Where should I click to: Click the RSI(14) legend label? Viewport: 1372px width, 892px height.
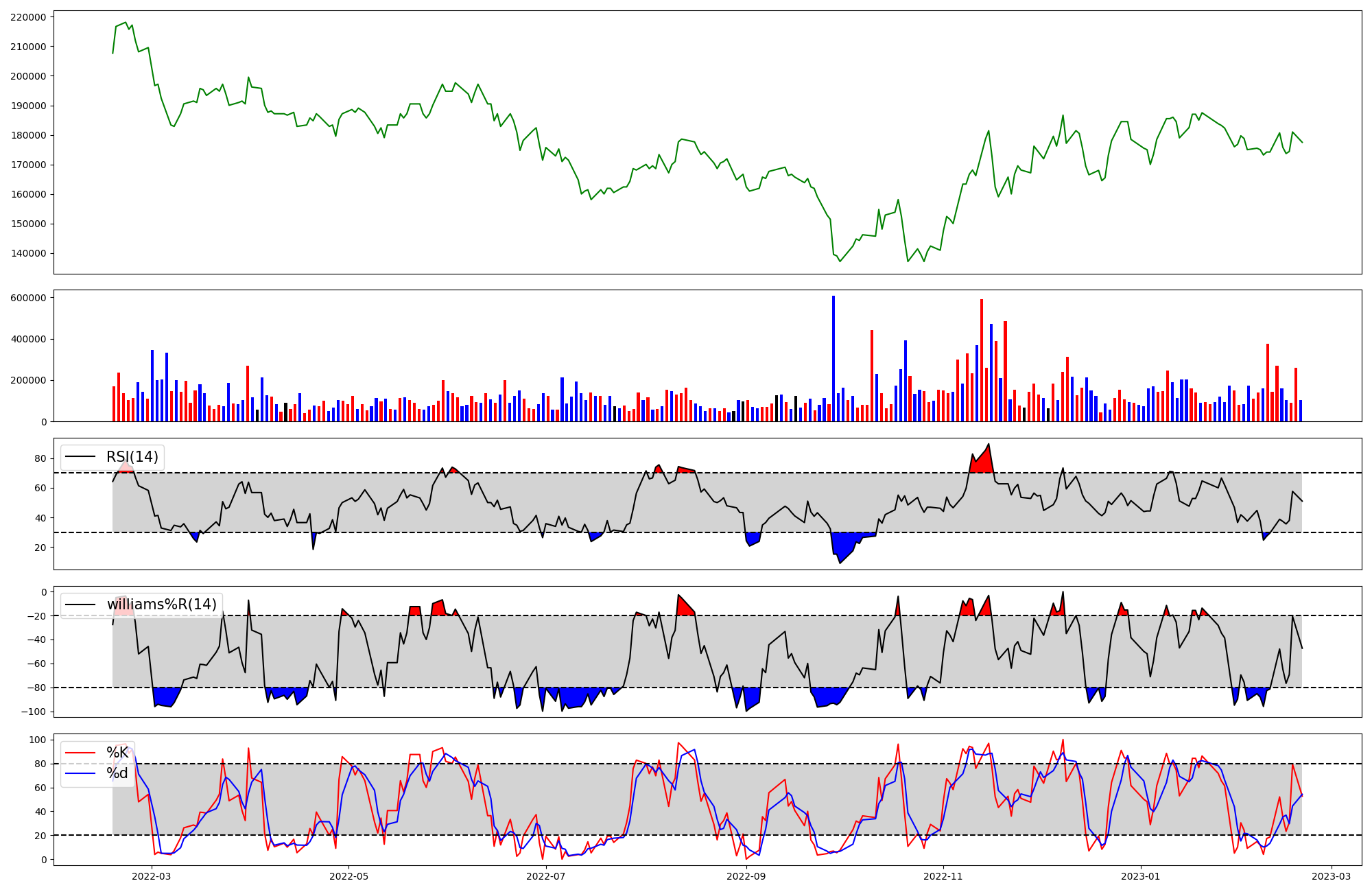tap(132, 457)
